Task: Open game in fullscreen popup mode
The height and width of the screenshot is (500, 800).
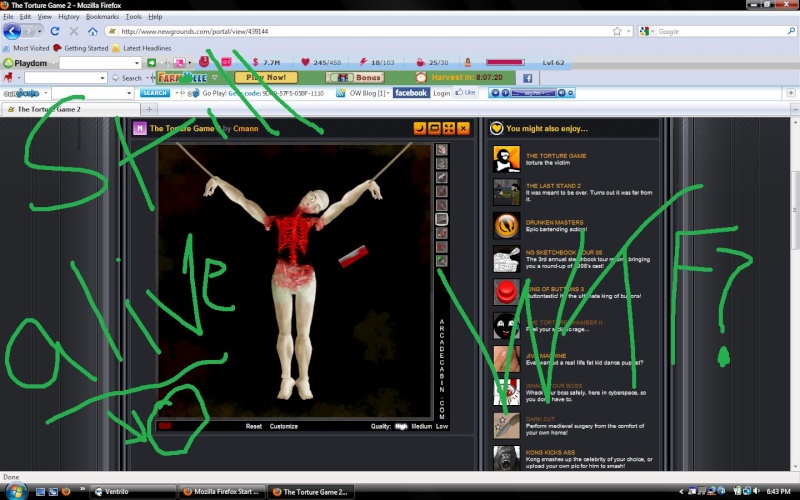Action: [448, 128]
